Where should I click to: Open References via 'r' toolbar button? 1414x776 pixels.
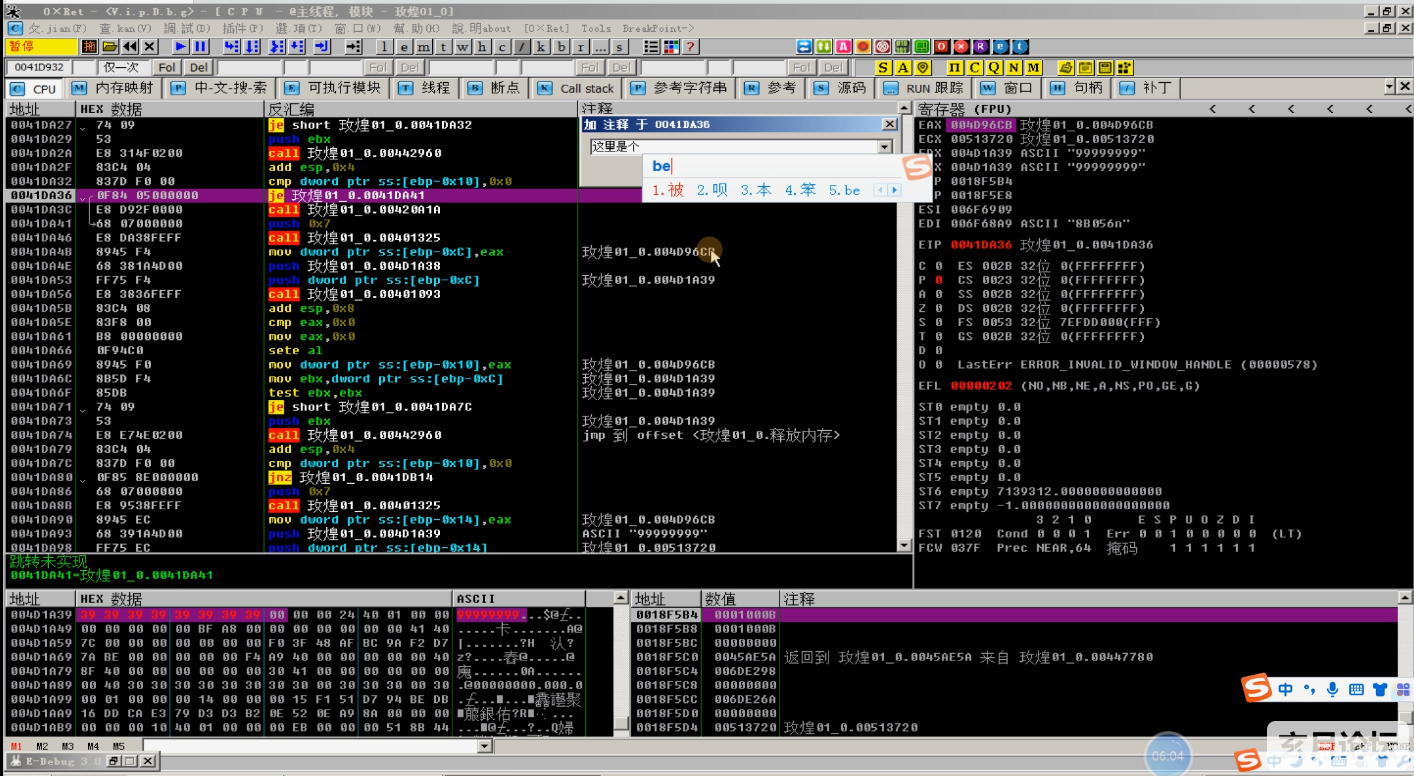[580, 47]
